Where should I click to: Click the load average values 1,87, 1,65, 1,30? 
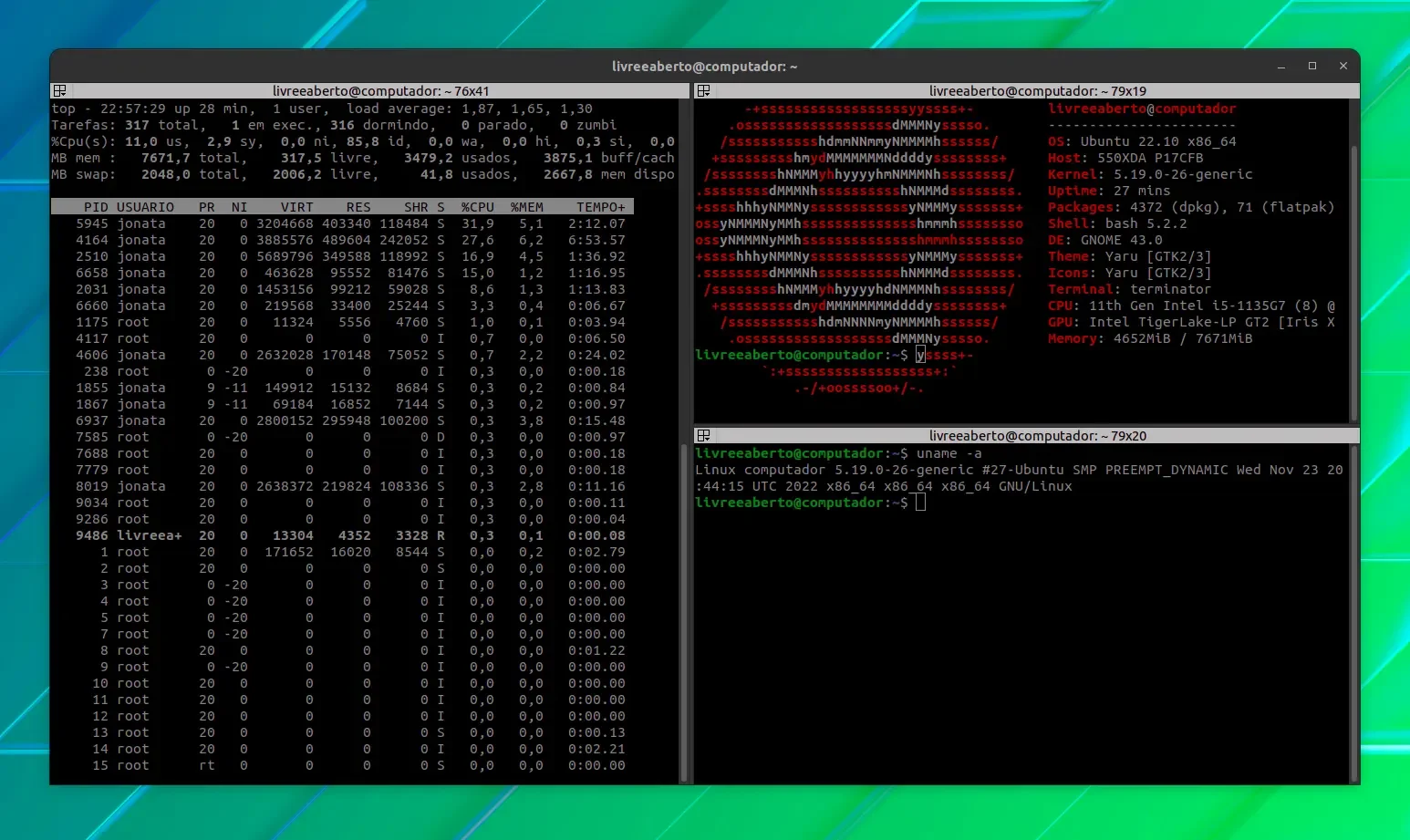click(527, 109)
